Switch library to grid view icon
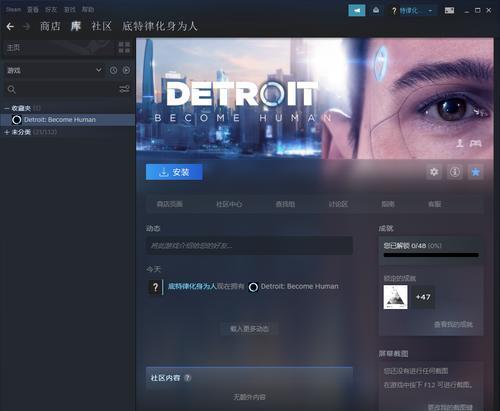Screen dimensions: 500x411 (x=124, y=48)
